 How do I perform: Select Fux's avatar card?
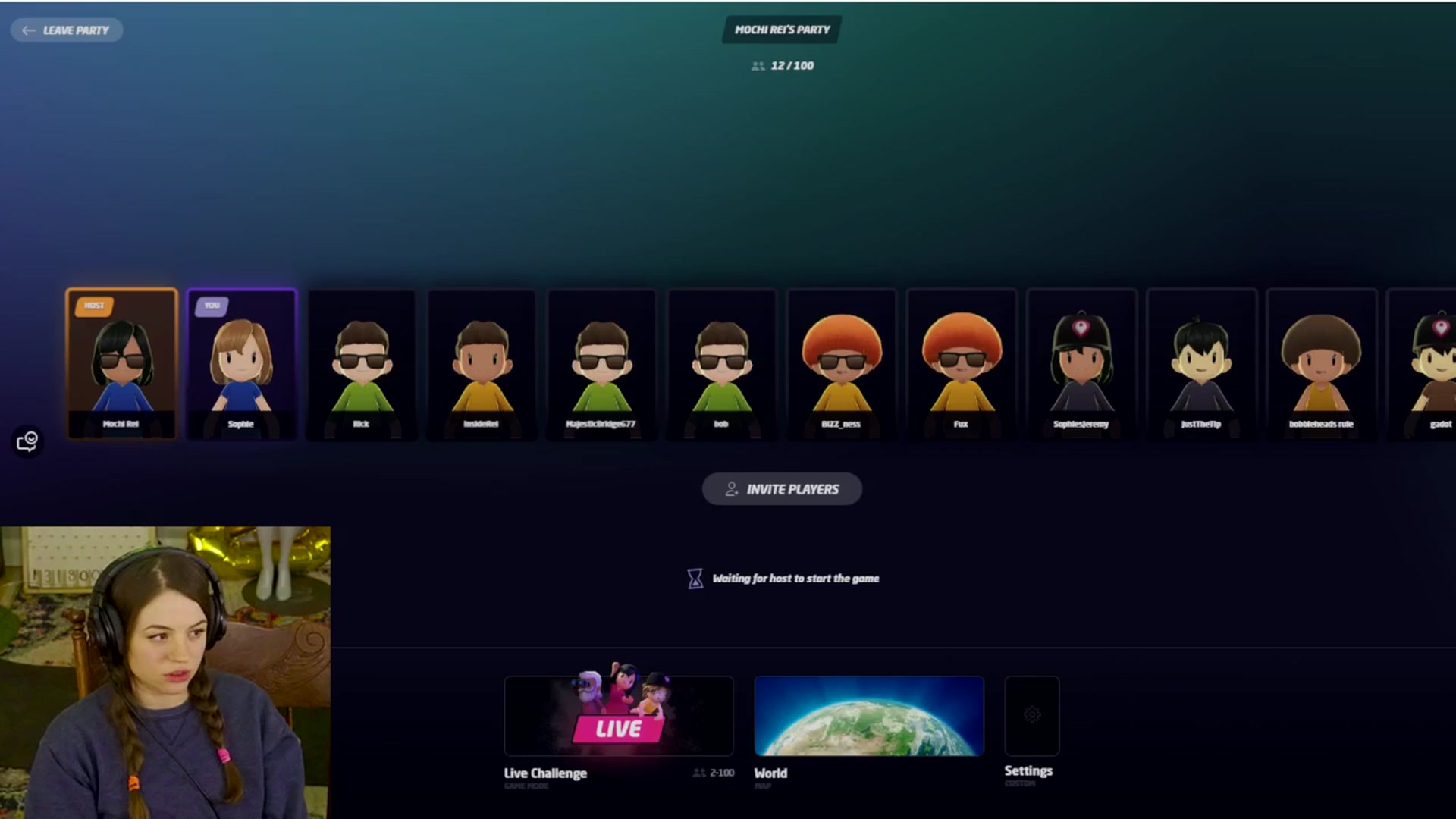point(961,364)
